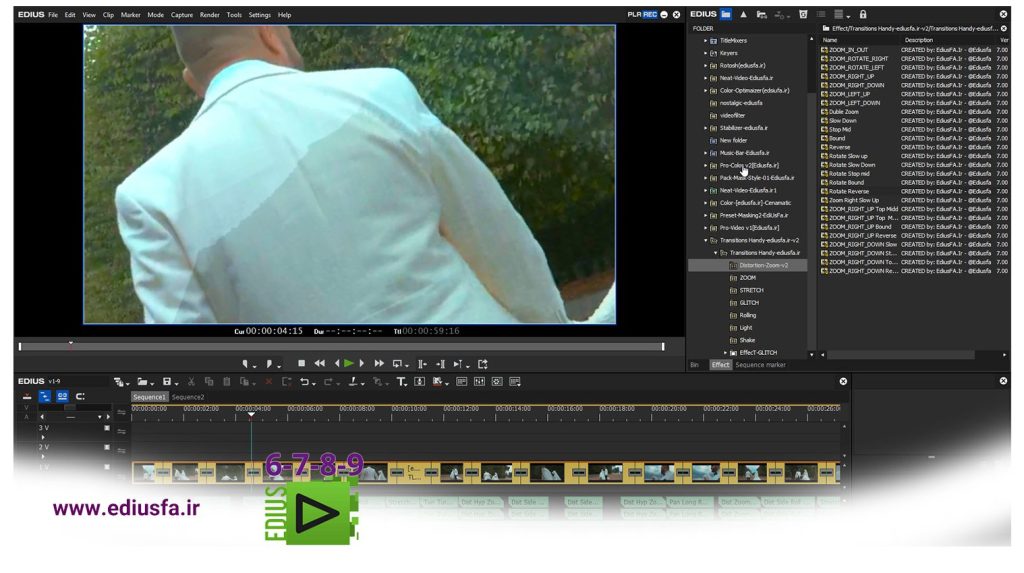Click the Create Title T icon

(401, 382)
